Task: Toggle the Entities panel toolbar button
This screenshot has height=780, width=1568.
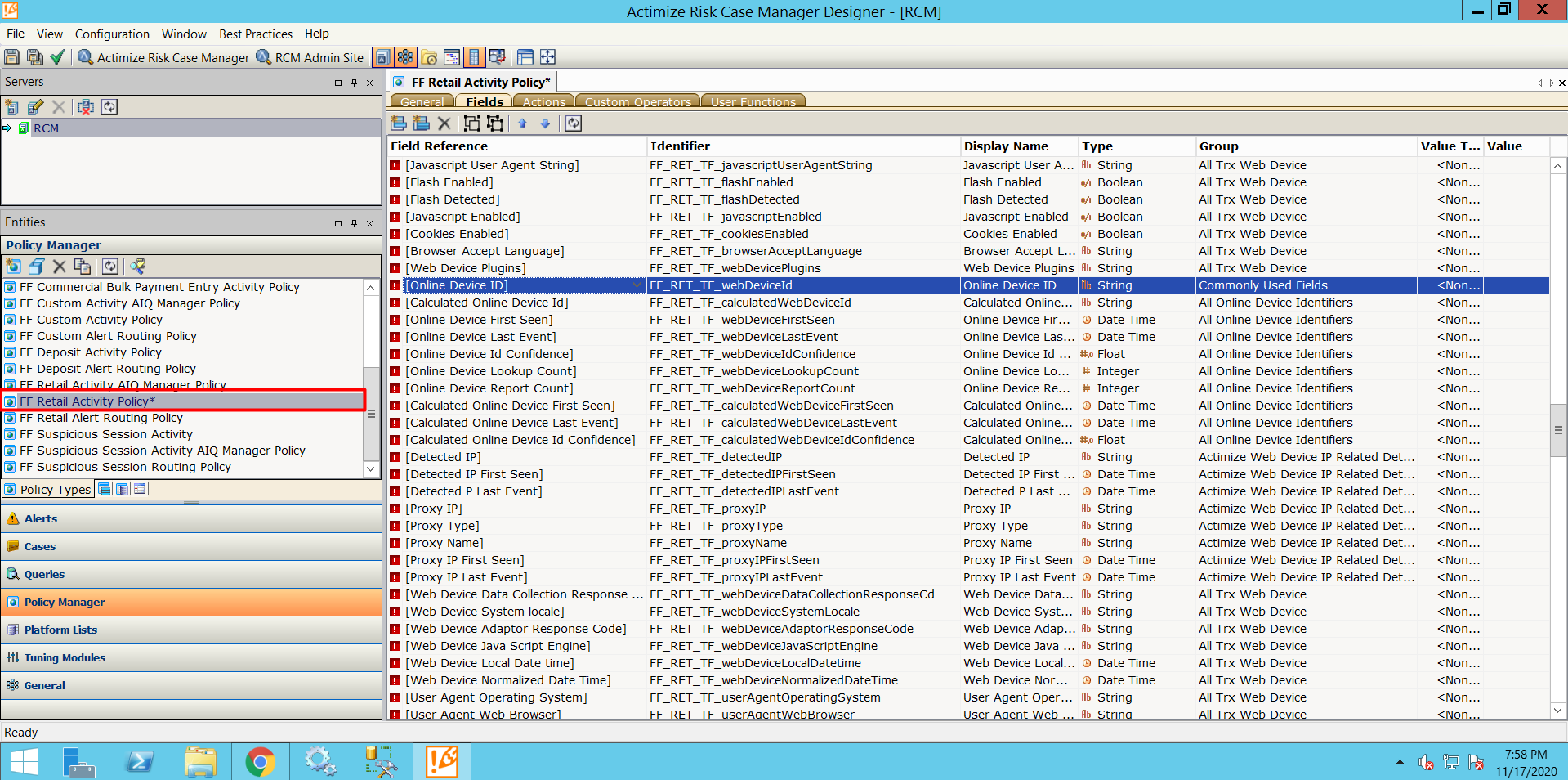Action: pyautogui.click(x=405, y=57)
